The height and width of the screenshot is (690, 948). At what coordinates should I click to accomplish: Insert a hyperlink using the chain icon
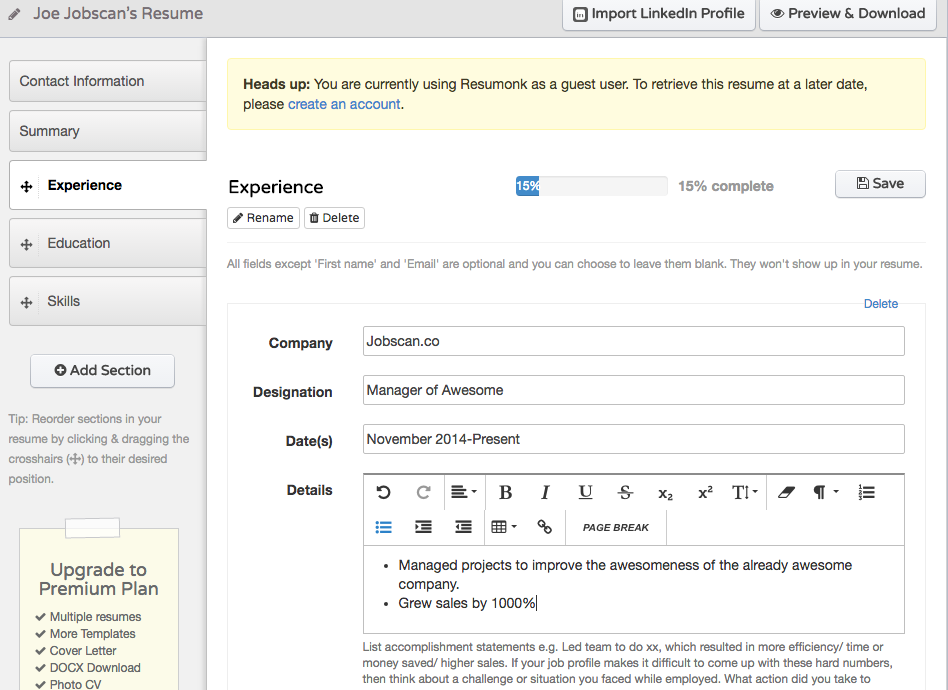544,527
